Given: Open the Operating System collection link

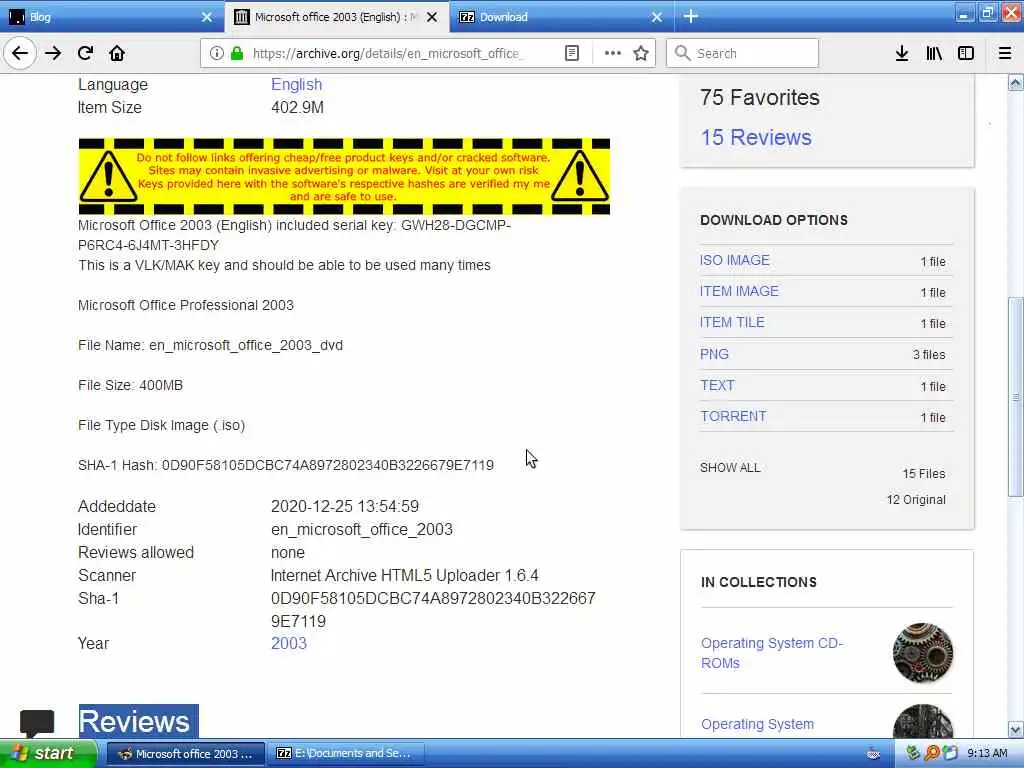Looking at the screenshot, I should click(x=758, y=724).
